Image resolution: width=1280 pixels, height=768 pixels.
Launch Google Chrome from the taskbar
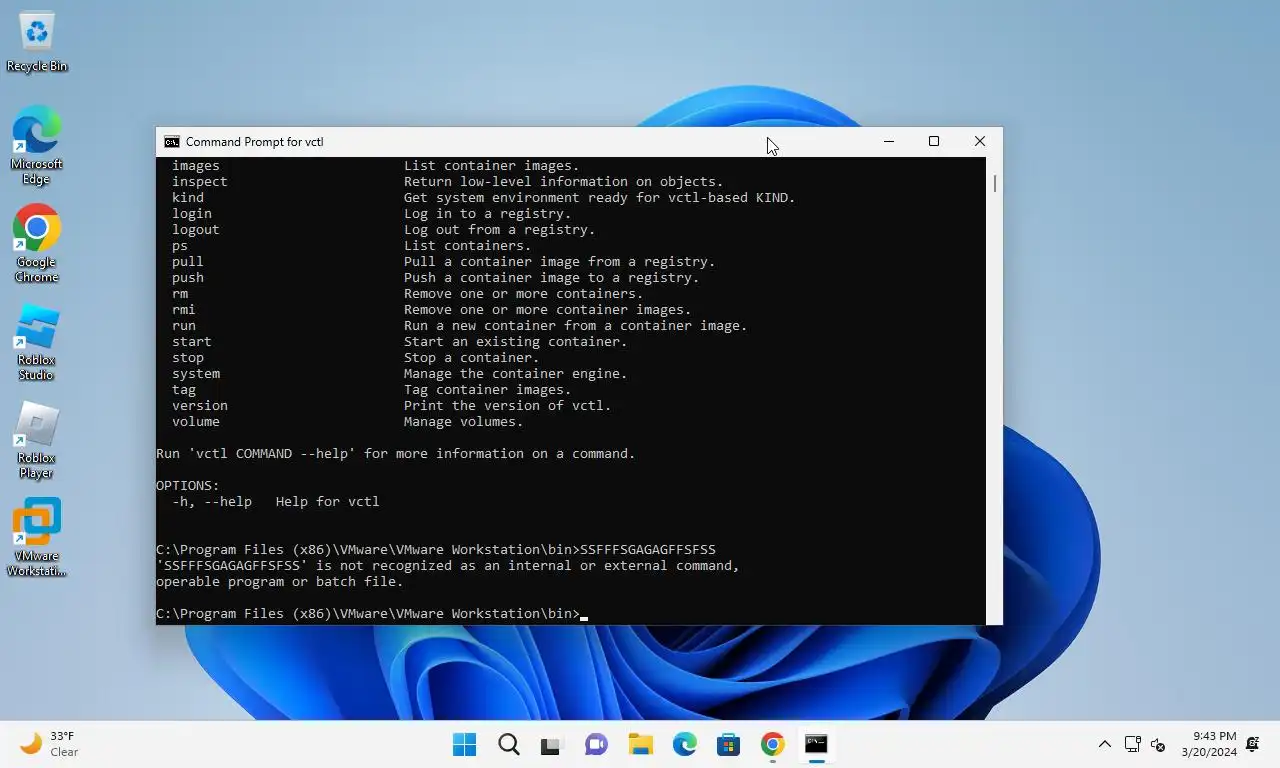tap(772, 744)
